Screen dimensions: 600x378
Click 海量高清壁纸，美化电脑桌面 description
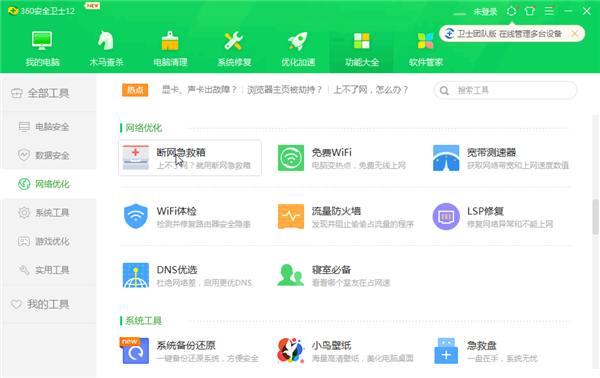(x=362, y=358)
